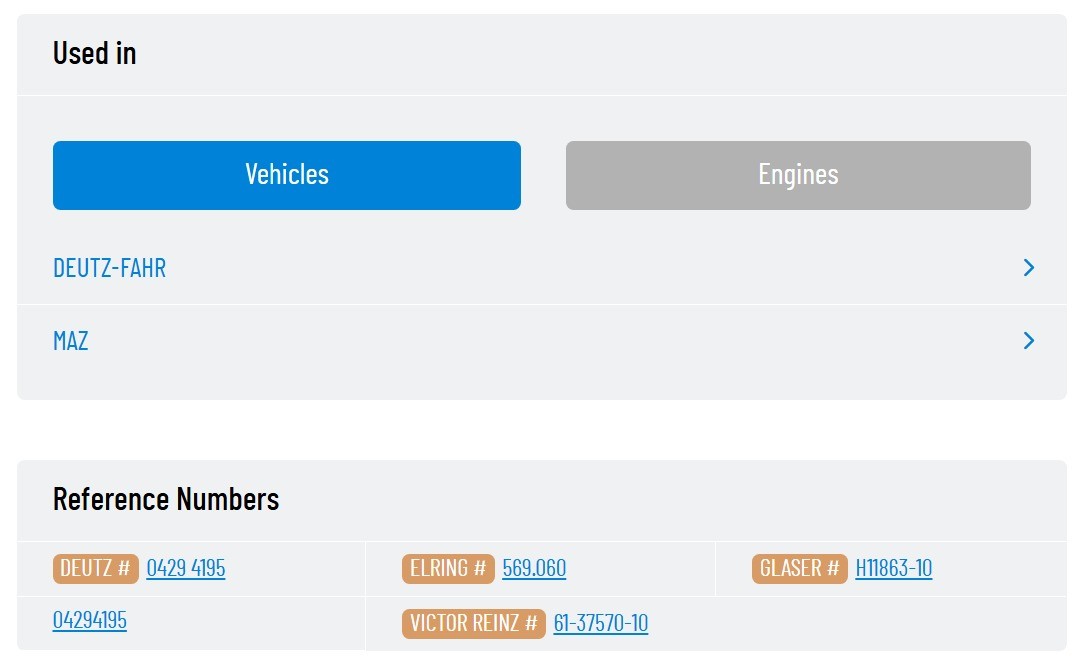
Task: Click the ELRING # brand badge
Action: pyautogui.click(x=448, y=568)
